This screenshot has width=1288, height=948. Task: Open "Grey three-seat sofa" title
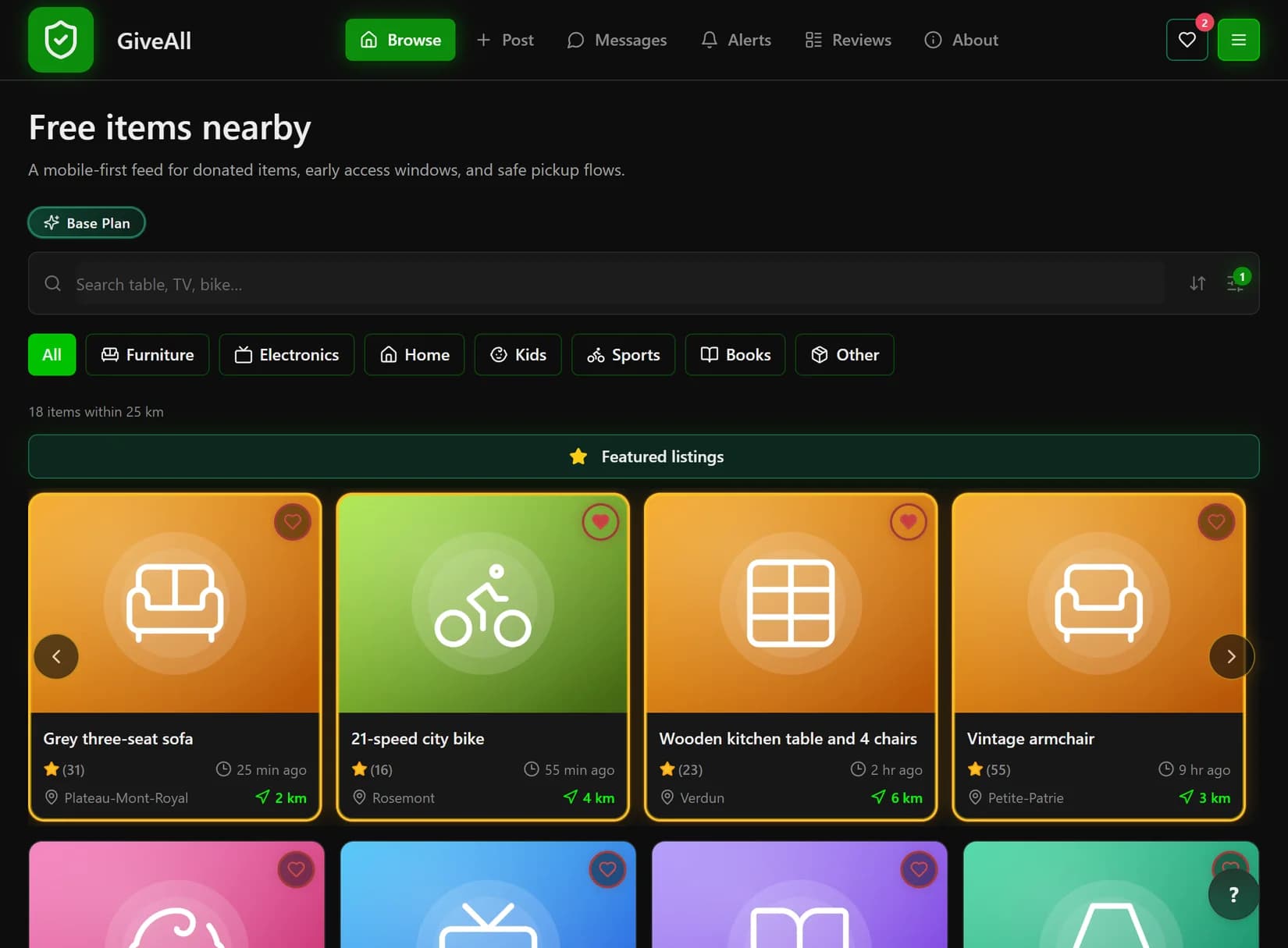coord(118,738)
